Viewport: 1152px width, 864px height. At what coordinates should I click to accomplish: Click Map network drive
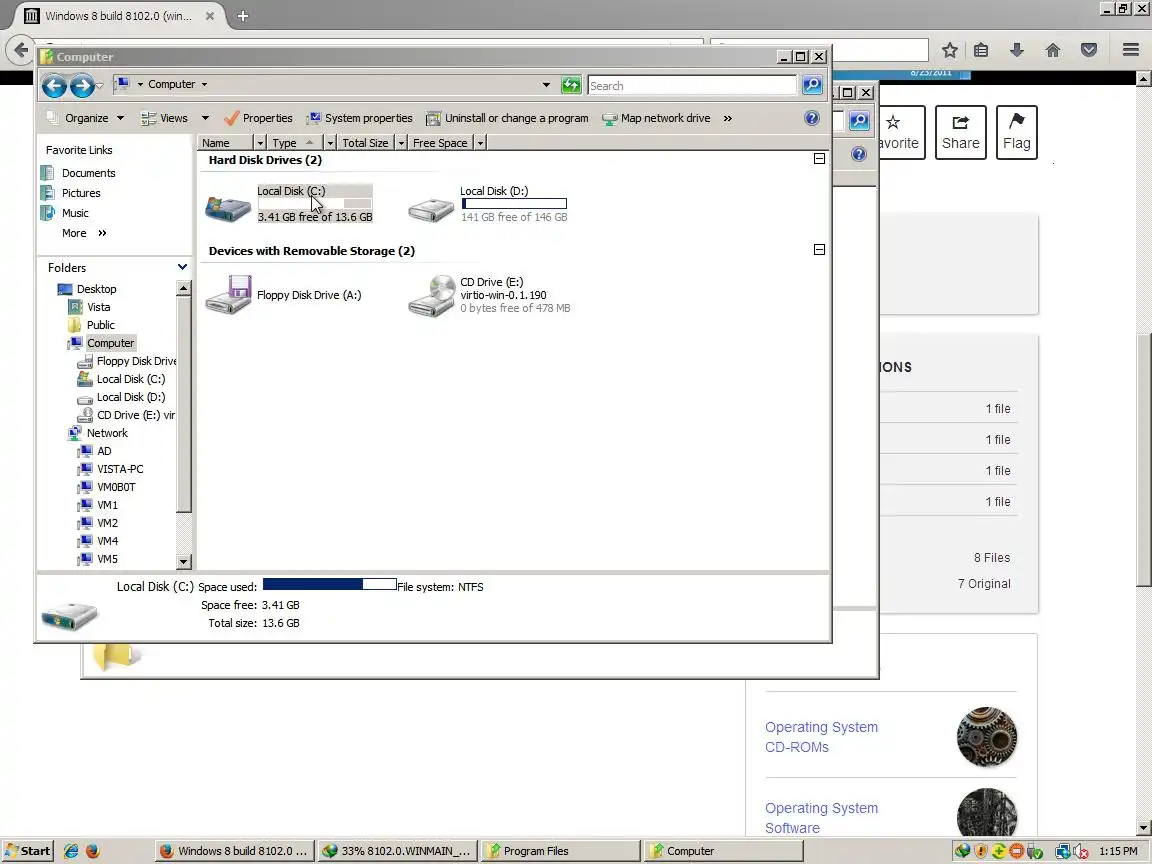click(656, 118)
